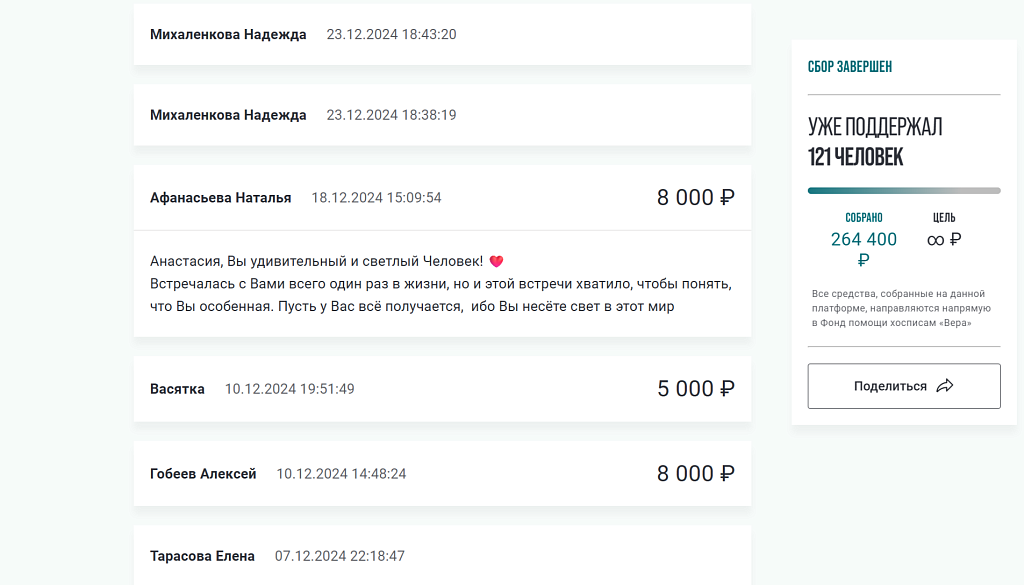The height and width of the screenshot is (585, 1024).
Task: Click the collected sum 264 400 ₽
Action: pyautogui.click(x=863, y=249)
